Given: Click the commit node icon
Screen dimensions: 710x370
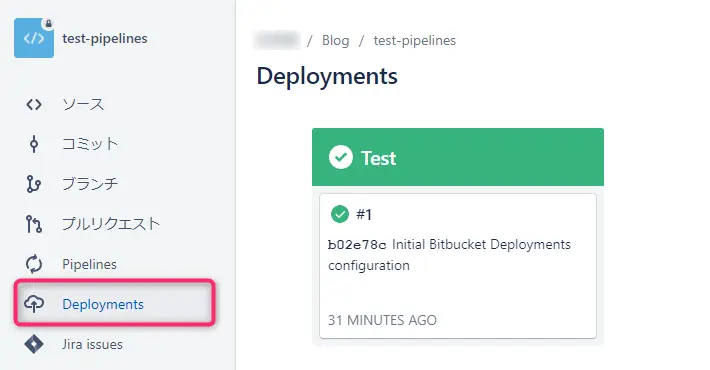Looking at the screenshot, I should pos(34,144).
